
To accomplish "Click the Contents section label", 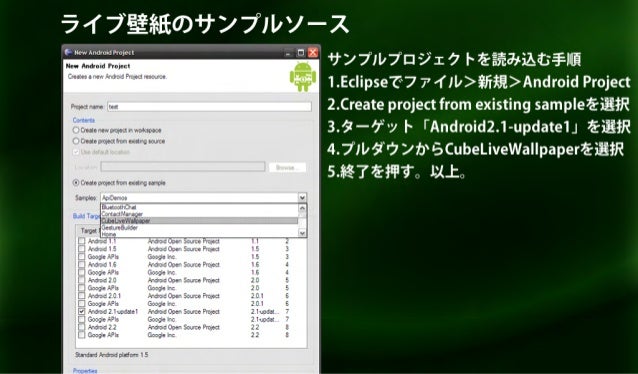I will tap(84, 120).
